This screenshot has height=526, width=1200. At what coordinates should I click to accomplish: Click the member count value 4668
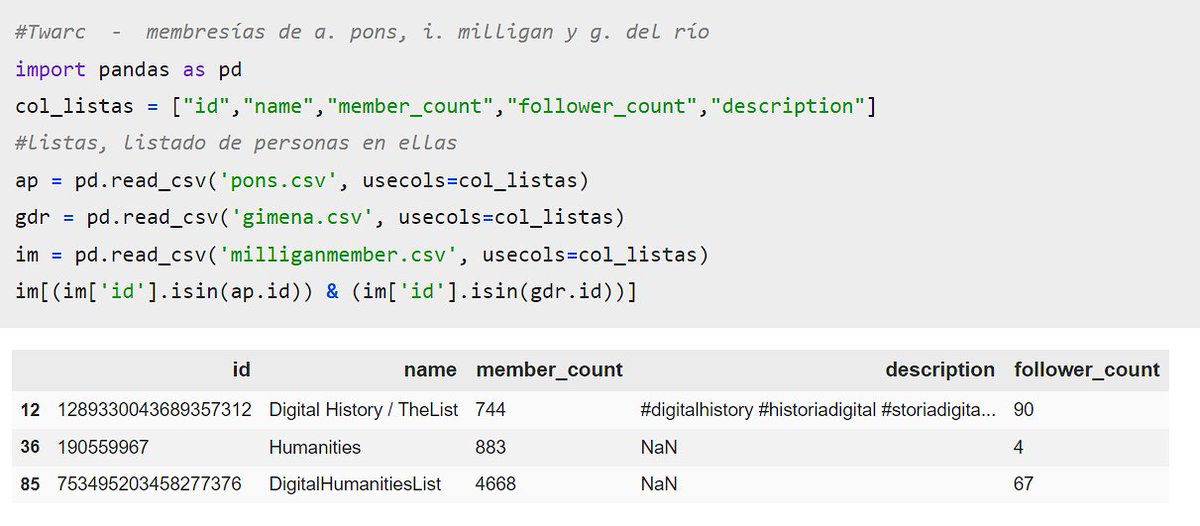(496, 484)
